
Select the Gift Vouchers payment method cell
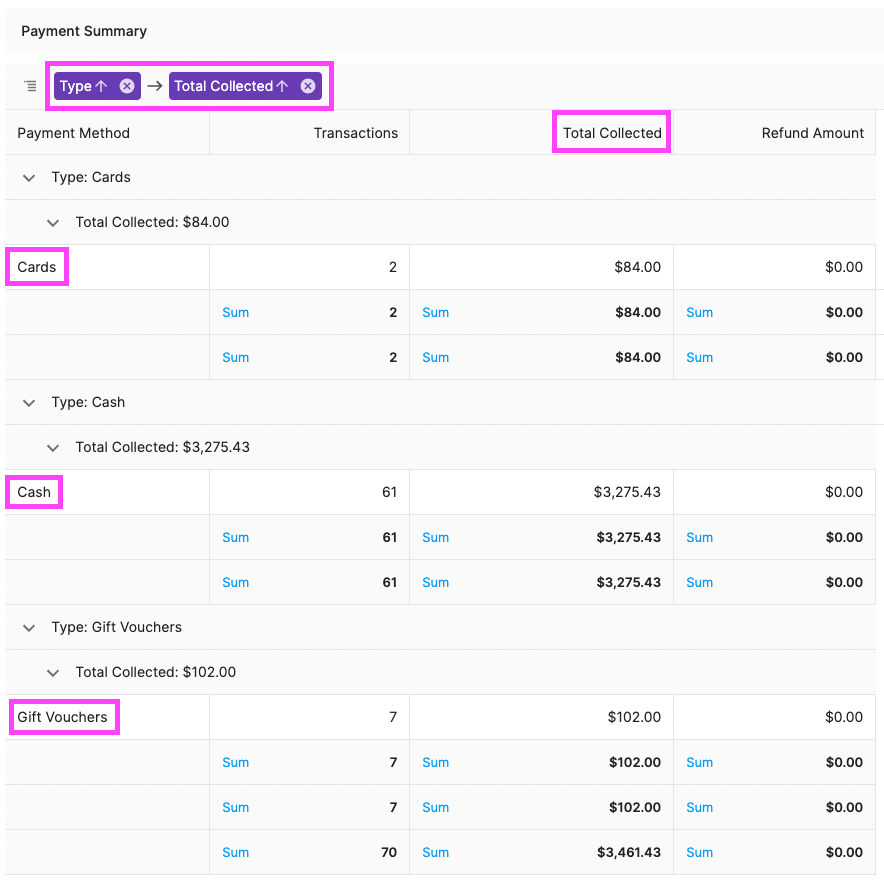(62, 717)
